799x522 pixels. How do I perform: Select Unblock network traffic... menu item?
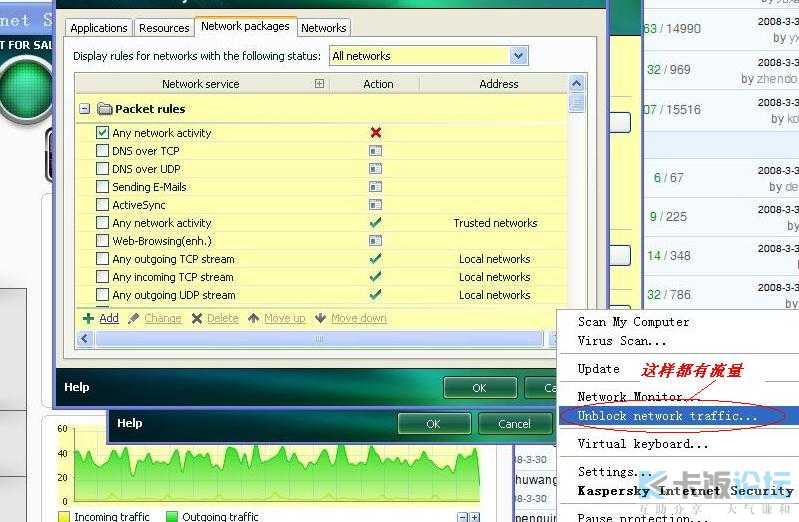[678, 416]
